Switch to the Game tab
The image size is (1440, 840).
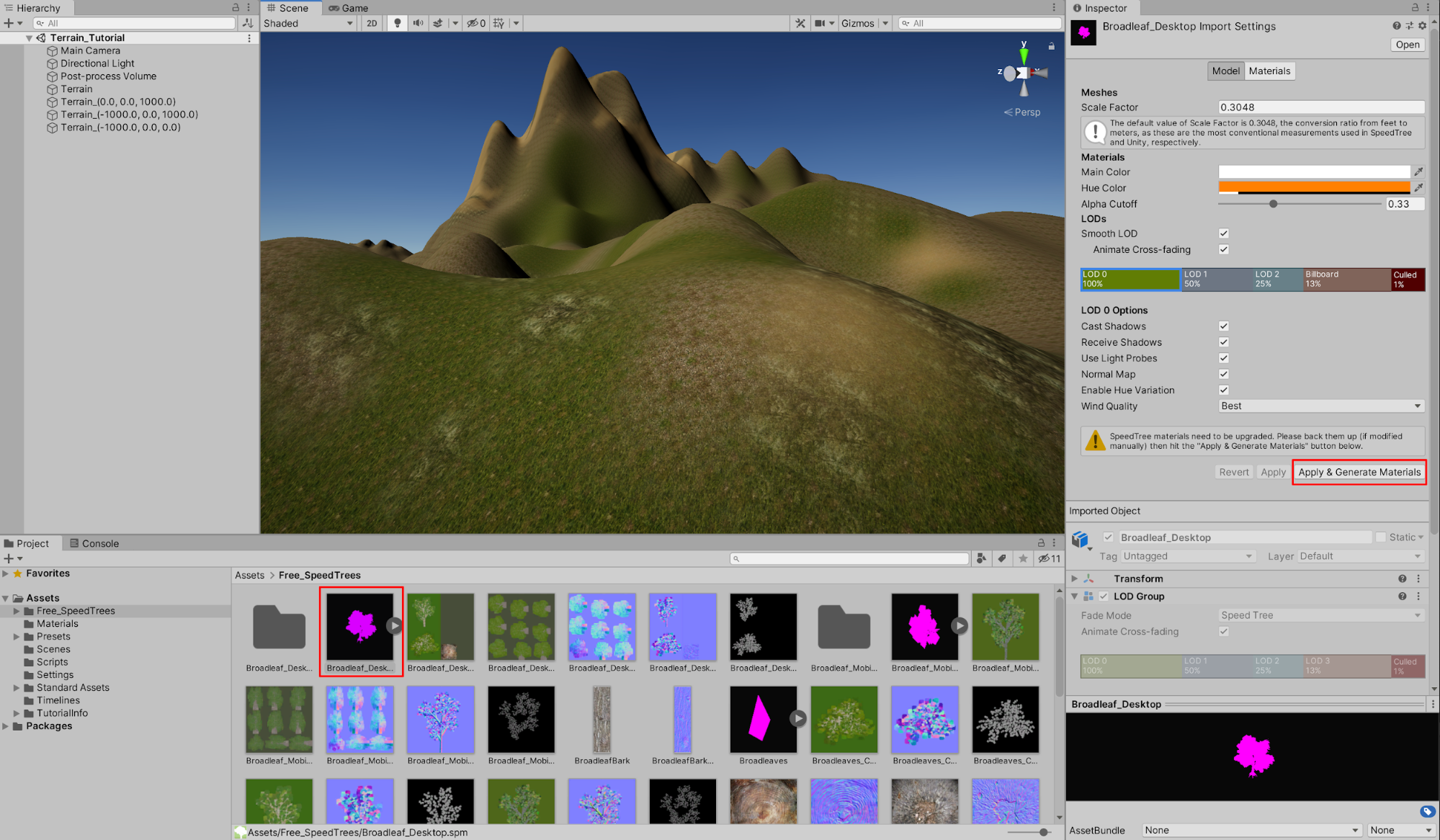point(349,8)
